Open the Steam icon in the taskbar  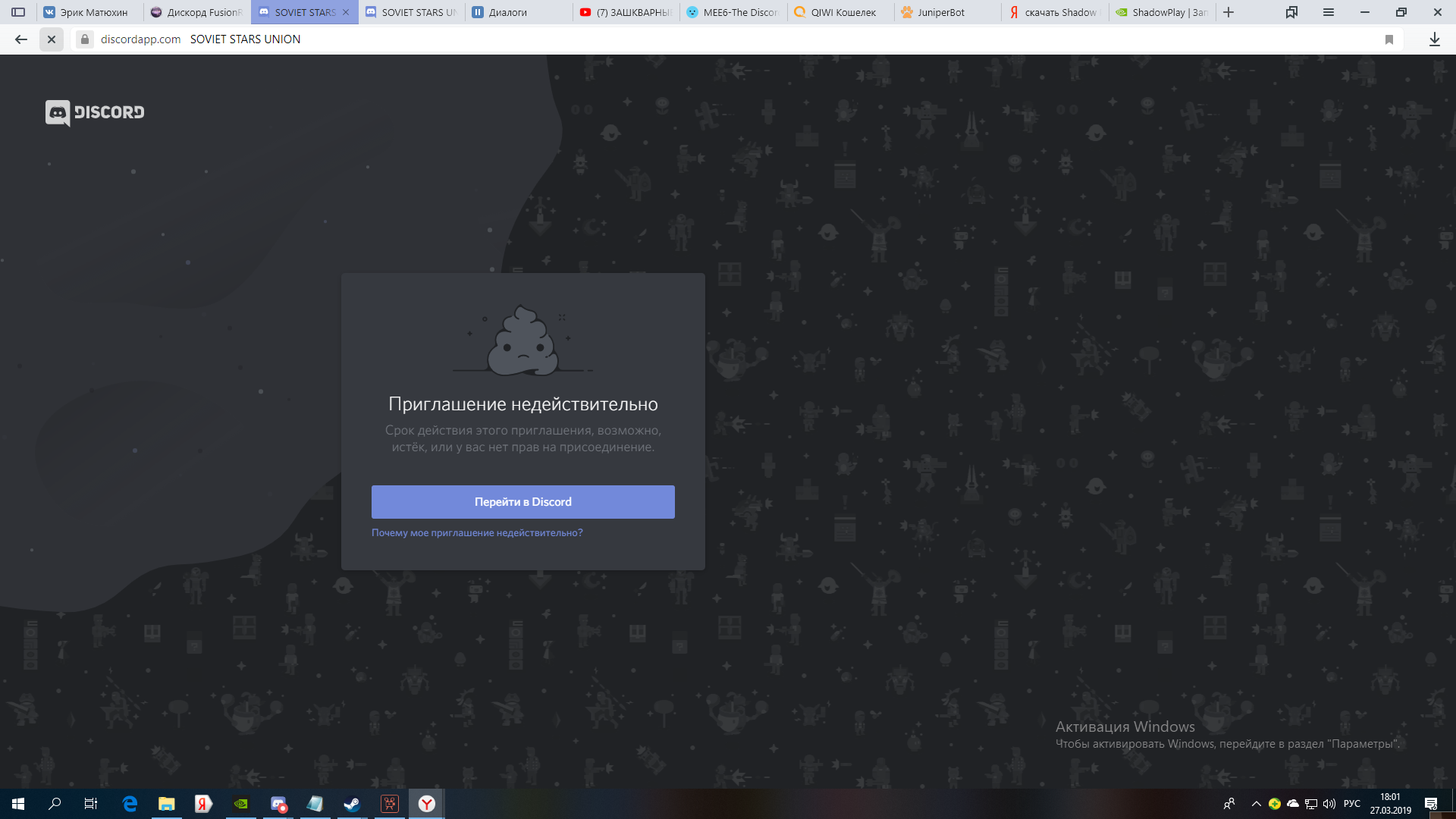(x=352, y=804)
